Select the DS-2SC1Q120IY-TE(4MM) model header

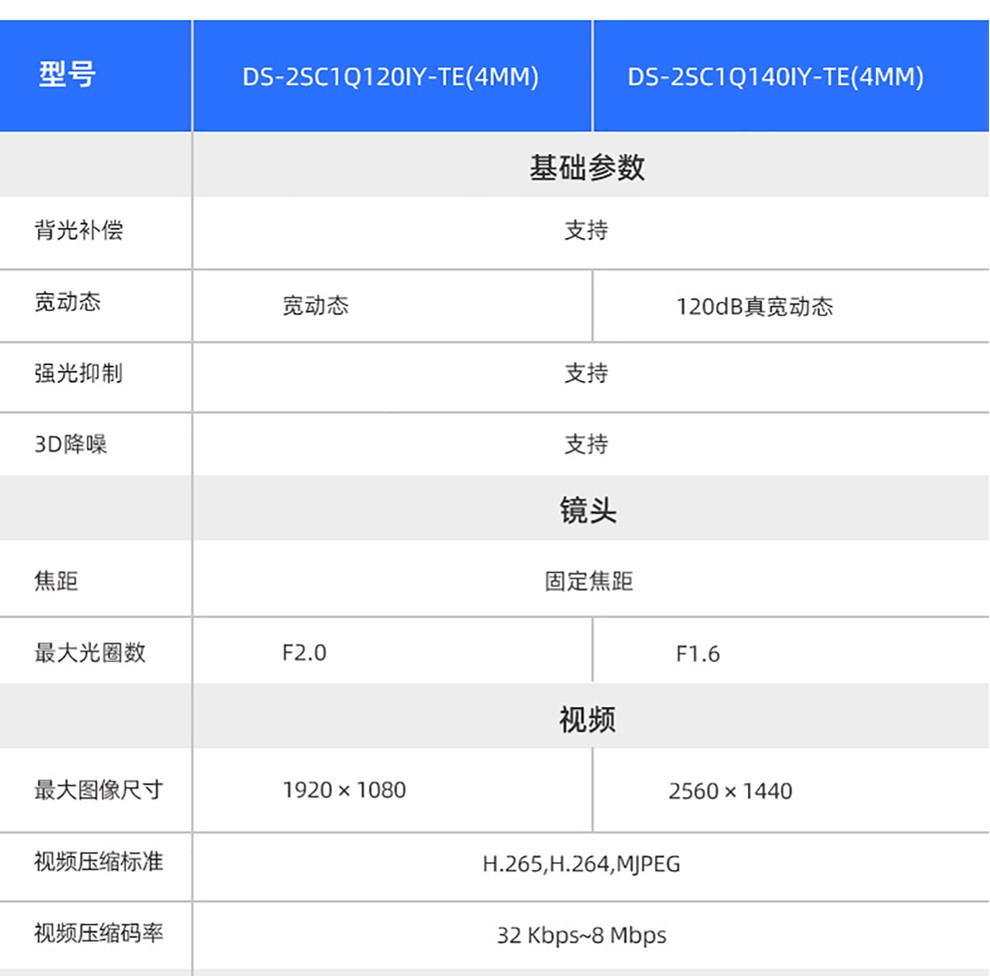click(392, 75)
